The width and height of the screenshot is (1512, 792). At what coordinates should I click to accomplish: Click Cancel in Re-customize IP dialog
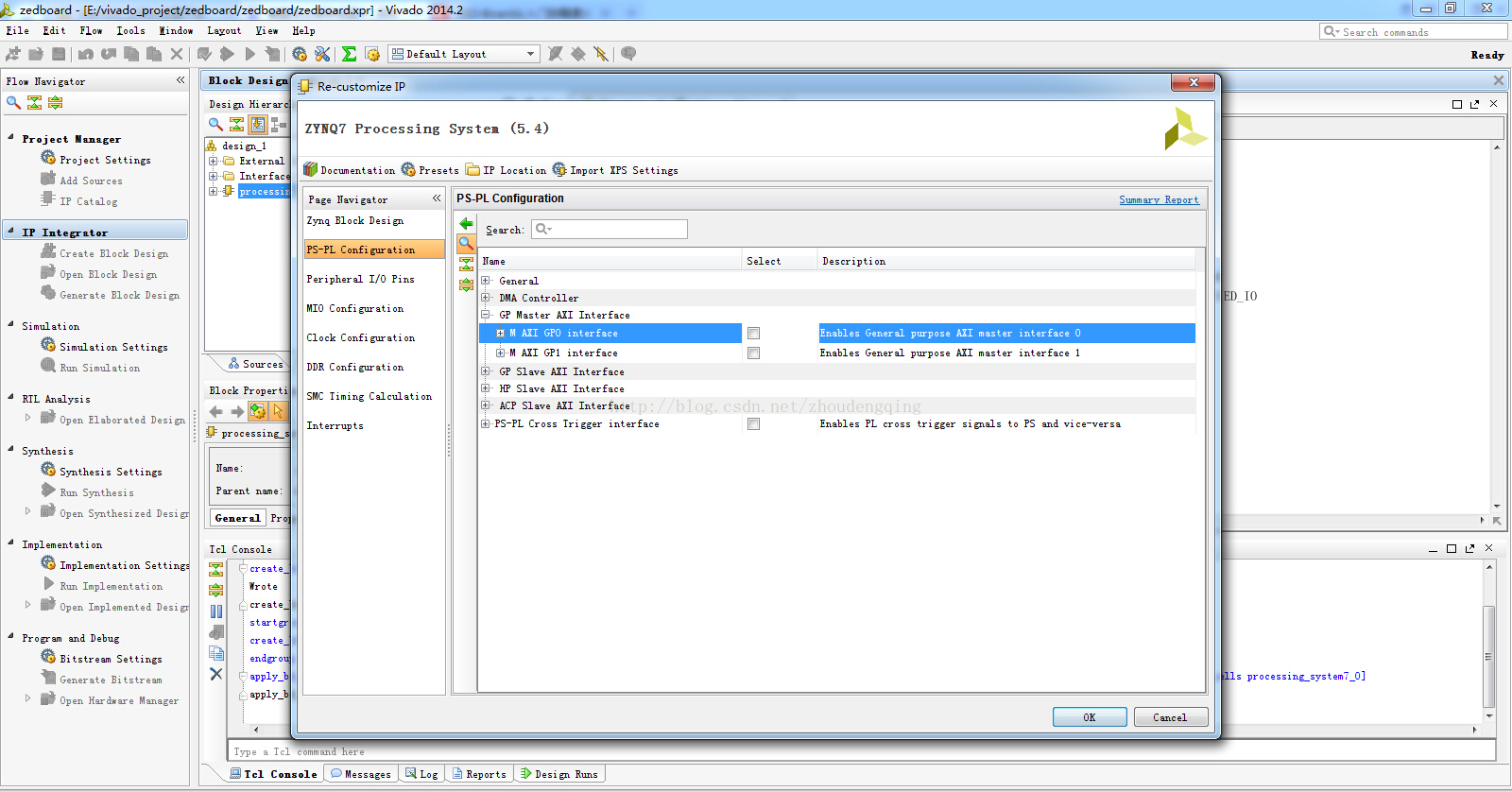coord(1170,717)
